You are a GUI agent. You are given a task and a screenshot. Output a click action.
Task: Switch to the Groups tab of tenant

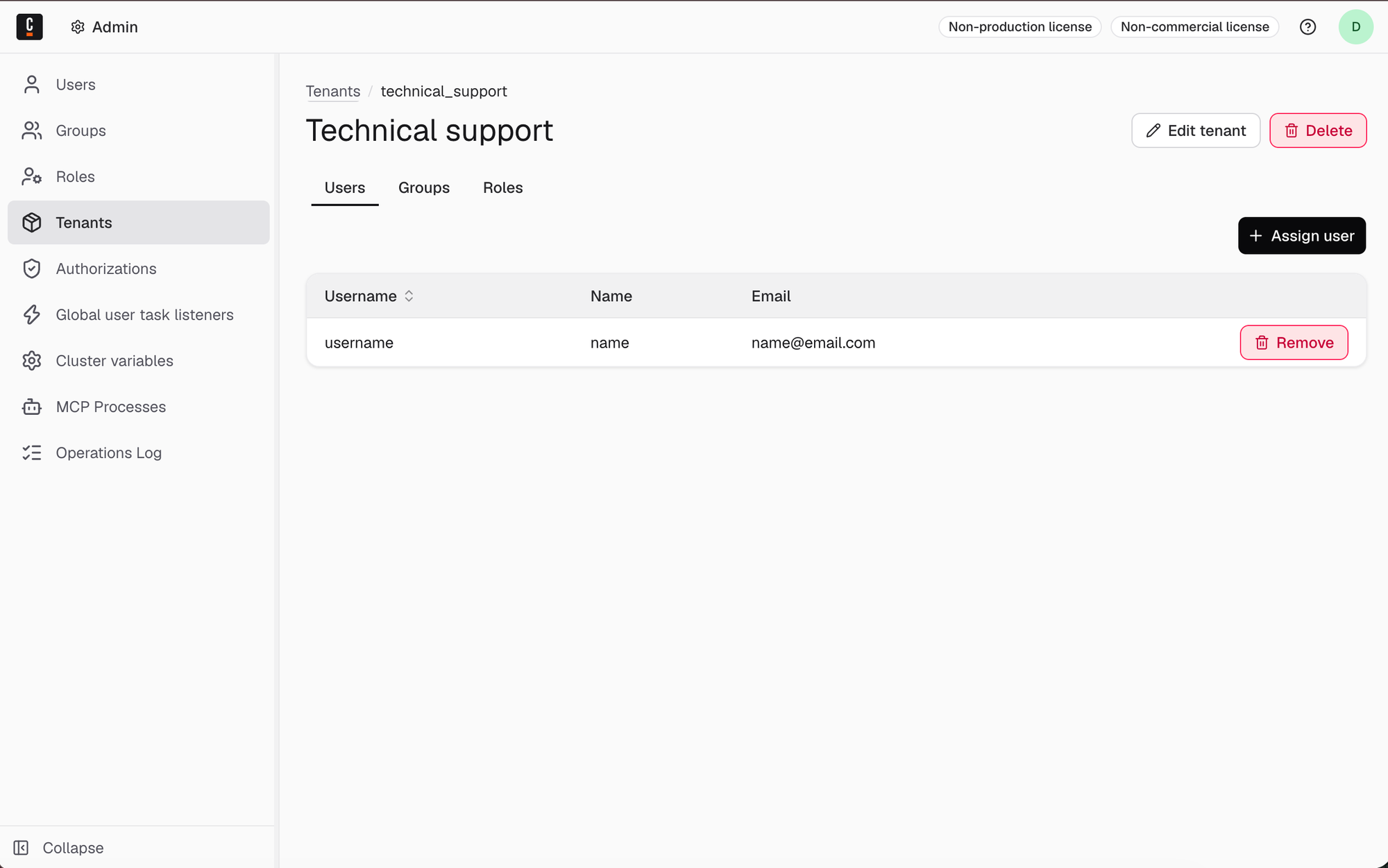point(424,188)
